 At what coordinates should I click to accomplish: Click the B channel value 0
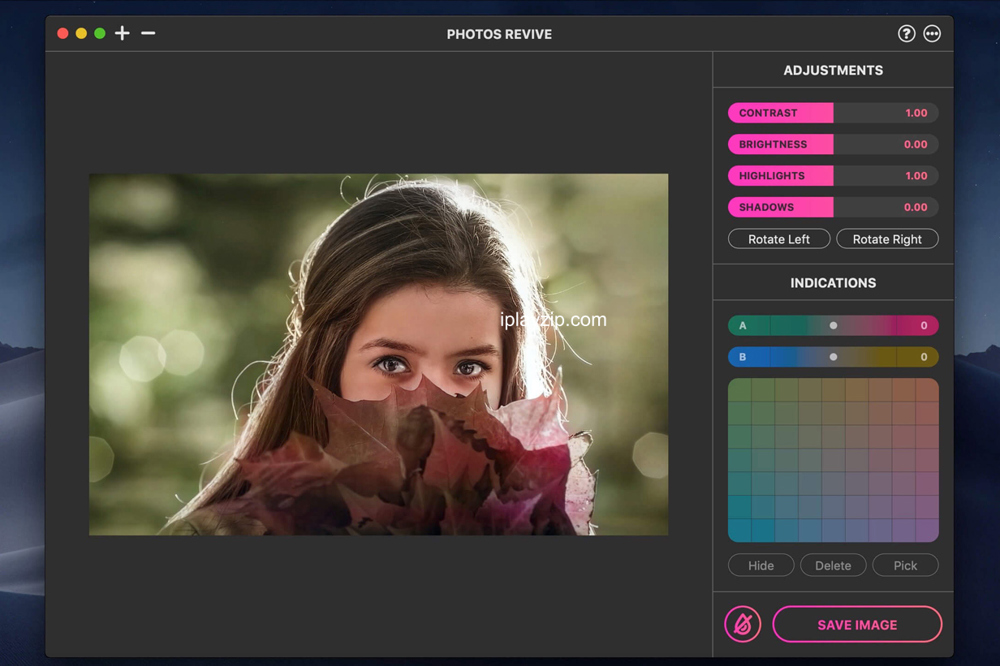click(x=923, y=357)
